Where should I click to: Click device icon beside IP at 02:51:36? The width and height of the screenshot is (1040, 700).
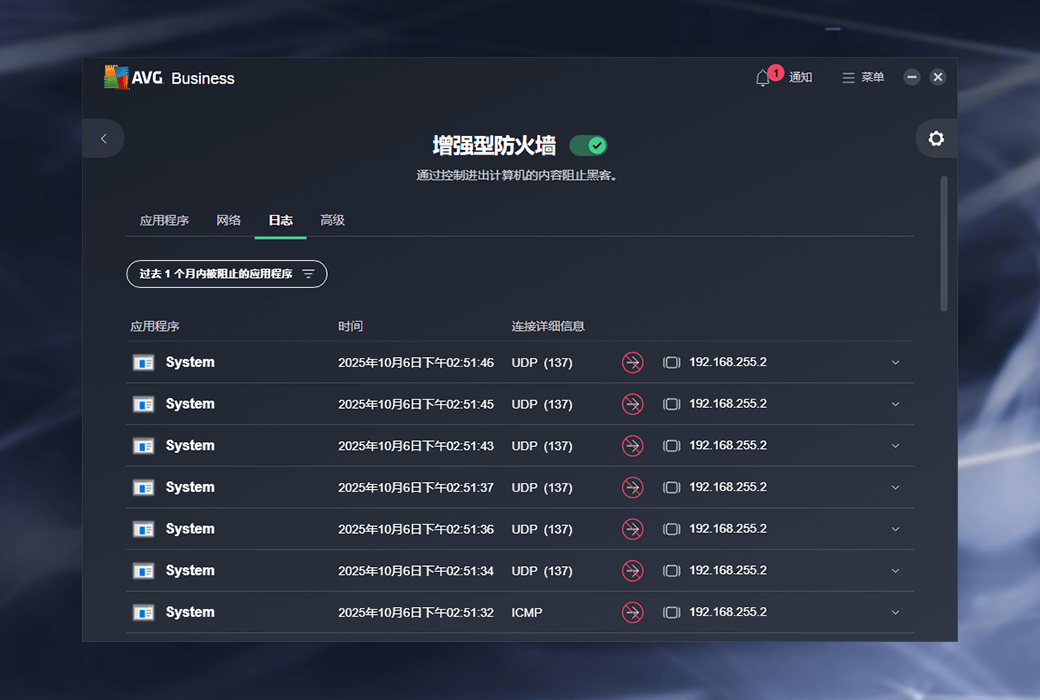[672, 529]
